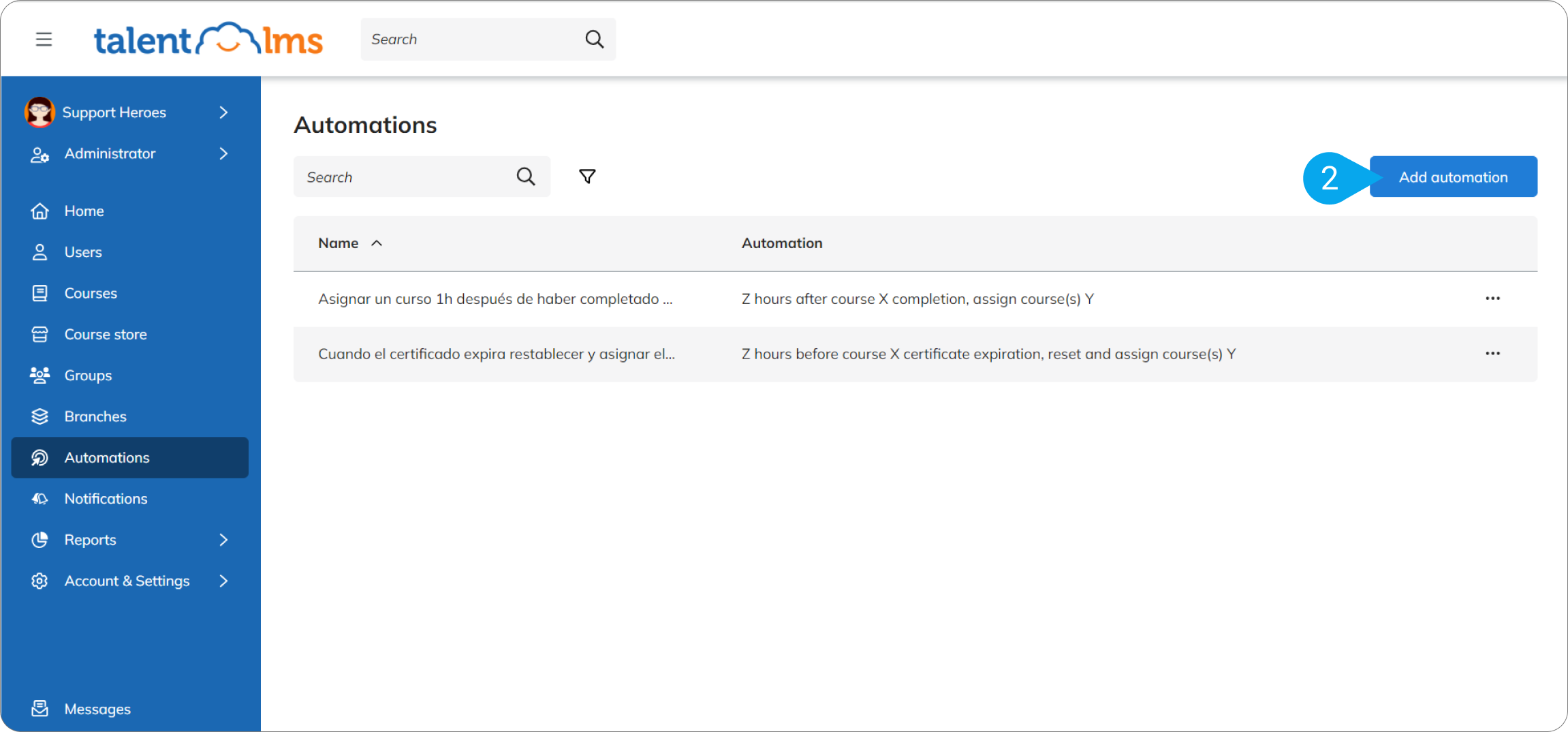Click the Branches layers icon
Viewport: 1568px width, 732px height.
40,416
